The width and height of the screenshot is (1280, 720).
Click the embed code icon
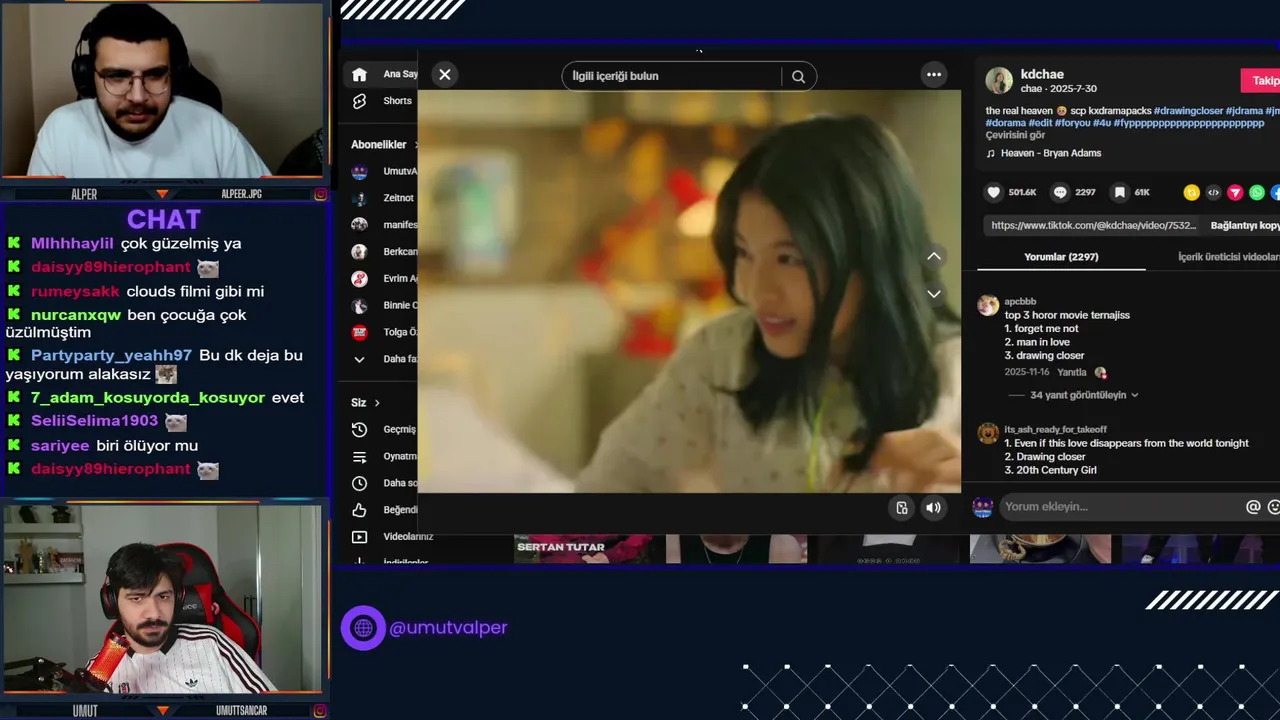click(x=1213, y=192)
